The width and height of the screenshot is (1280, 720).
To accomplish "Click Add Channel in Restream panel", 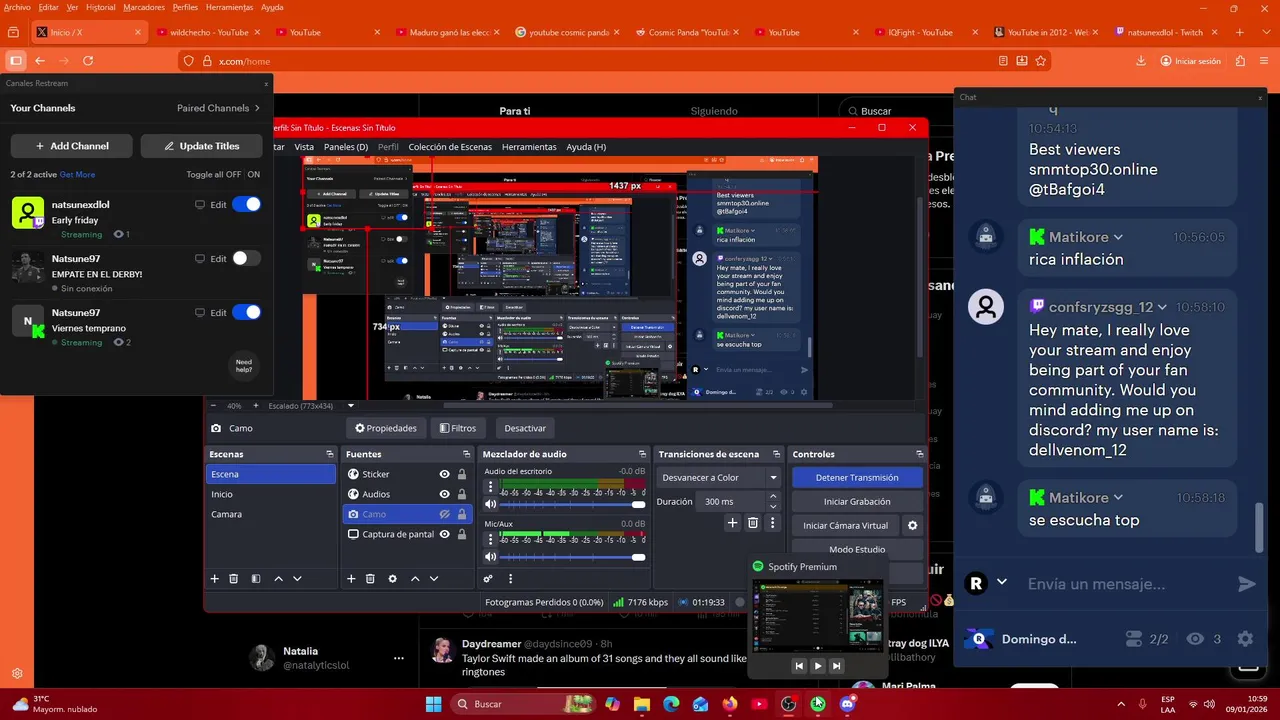I will pos(71,146).
